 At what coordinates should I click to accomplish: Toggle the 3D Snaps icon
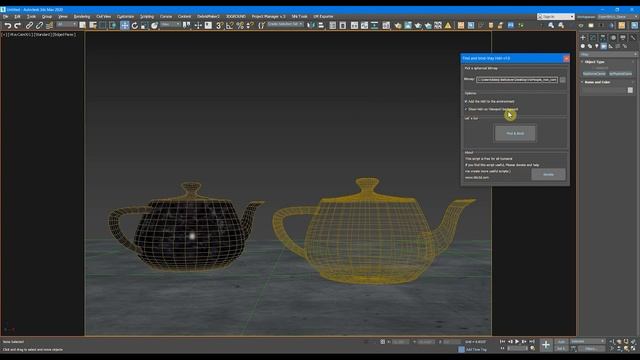point(219,26)
